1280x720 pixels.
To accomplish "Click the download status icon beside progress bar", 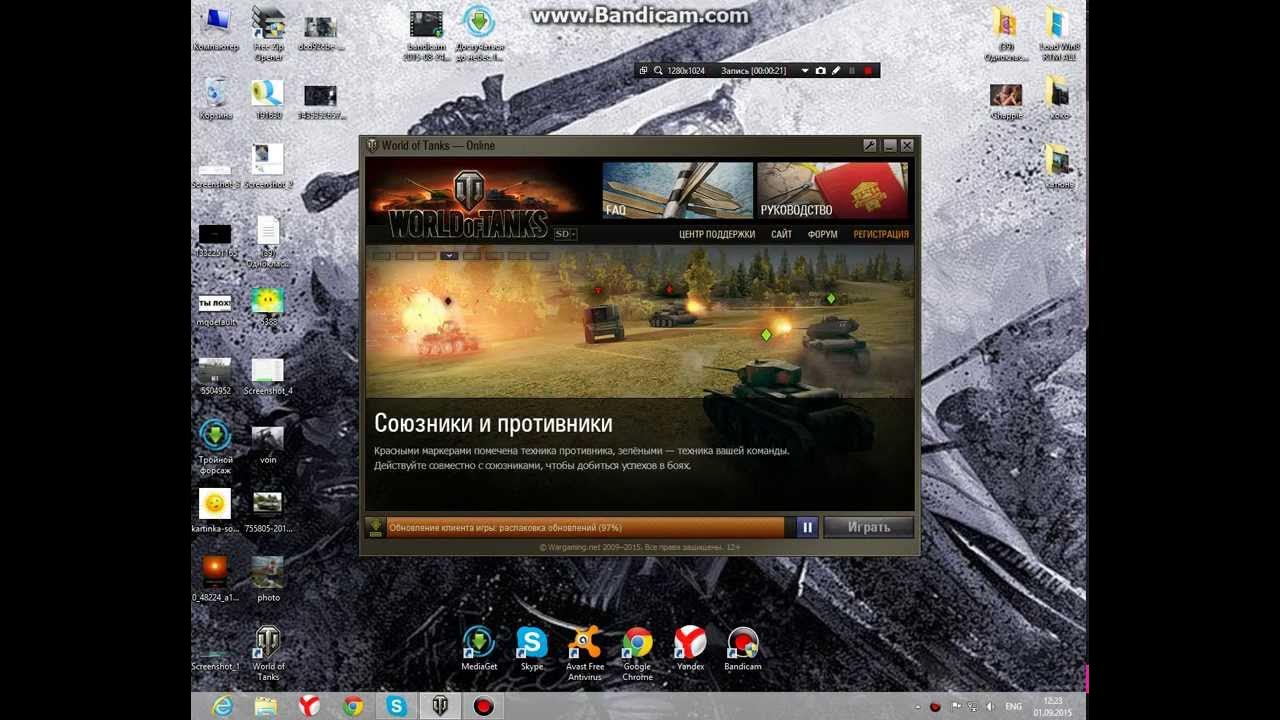I will pyautogui.click(x=376, y=527).
